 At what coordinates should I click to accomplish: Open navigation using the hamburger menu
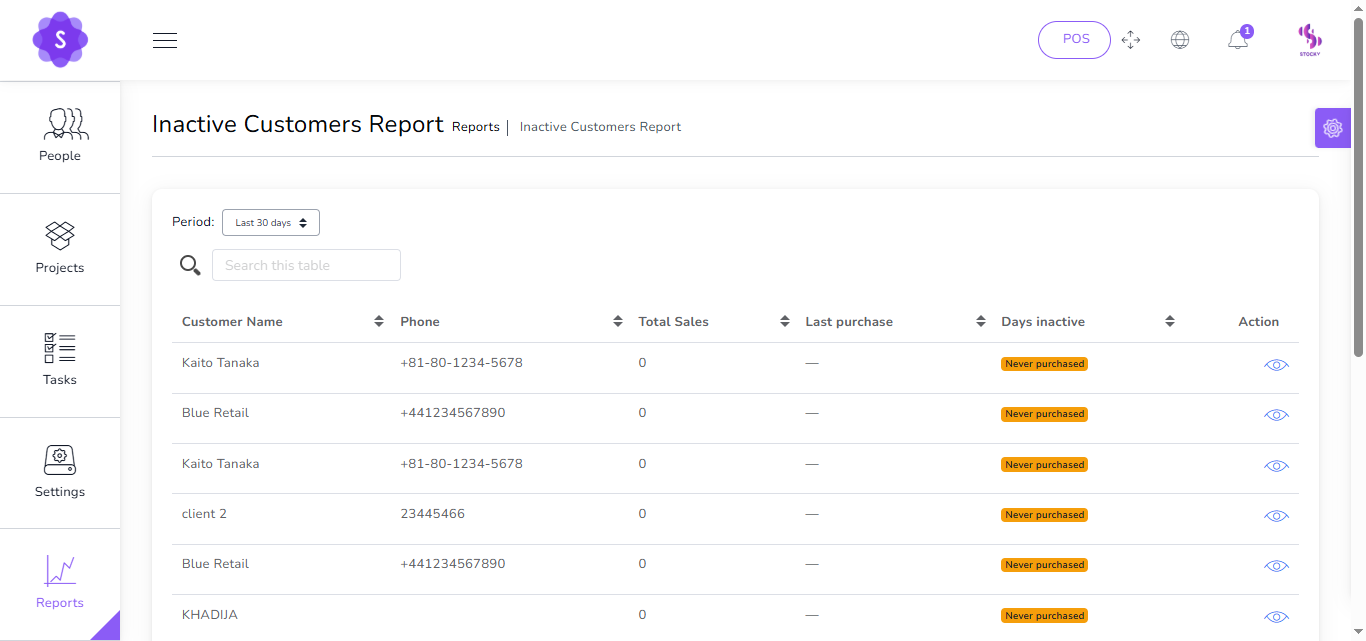tap(164, 40)
